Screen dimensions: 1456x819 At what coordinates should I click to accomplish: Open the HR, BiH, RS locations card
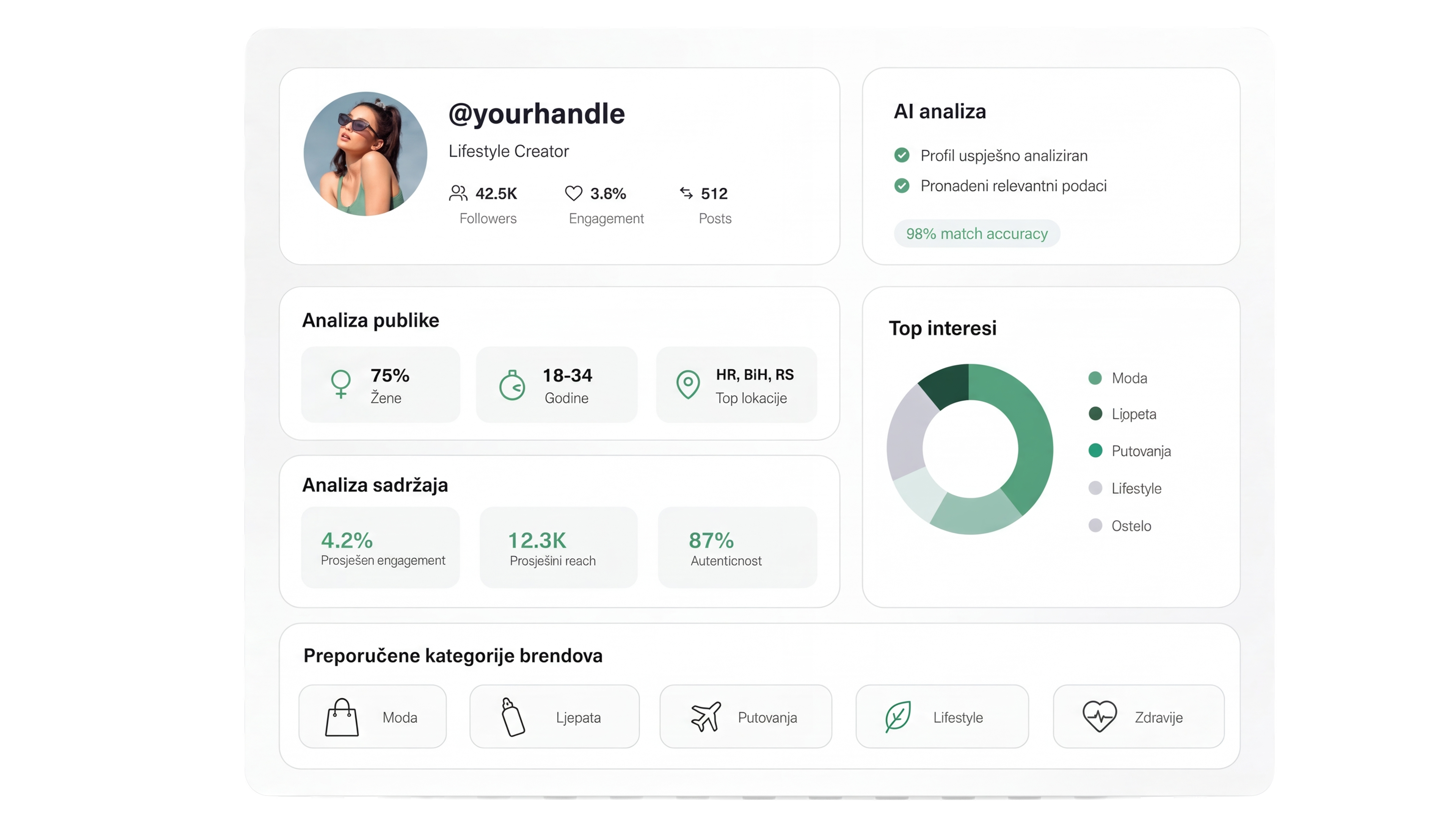pyautogui.click(x=736, y=385)
